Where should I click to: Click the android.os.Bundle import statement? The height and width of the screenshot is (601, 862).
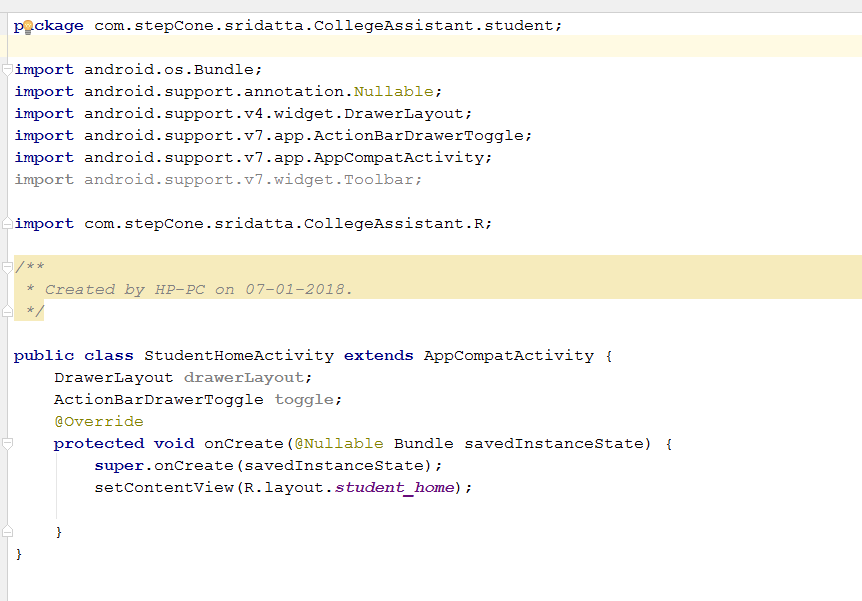[150, 69]
